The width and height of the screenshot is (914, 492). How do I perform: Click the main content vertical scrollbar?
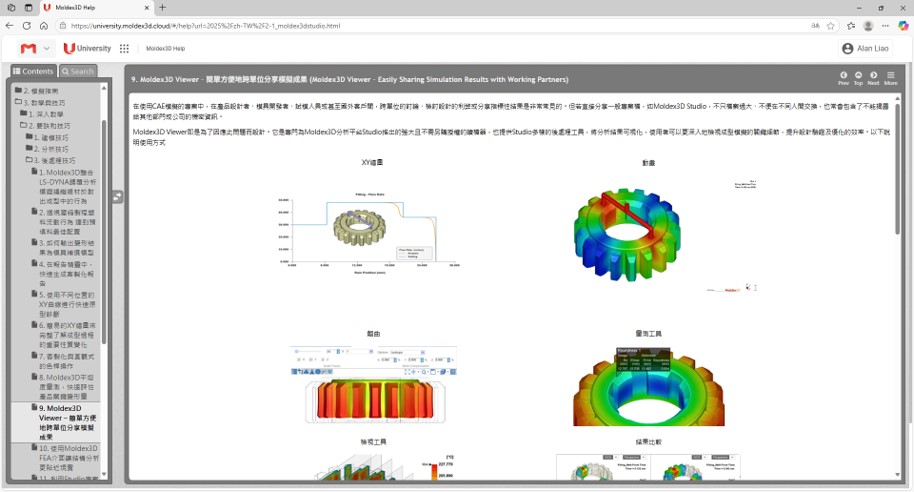[x=898, y=169]
